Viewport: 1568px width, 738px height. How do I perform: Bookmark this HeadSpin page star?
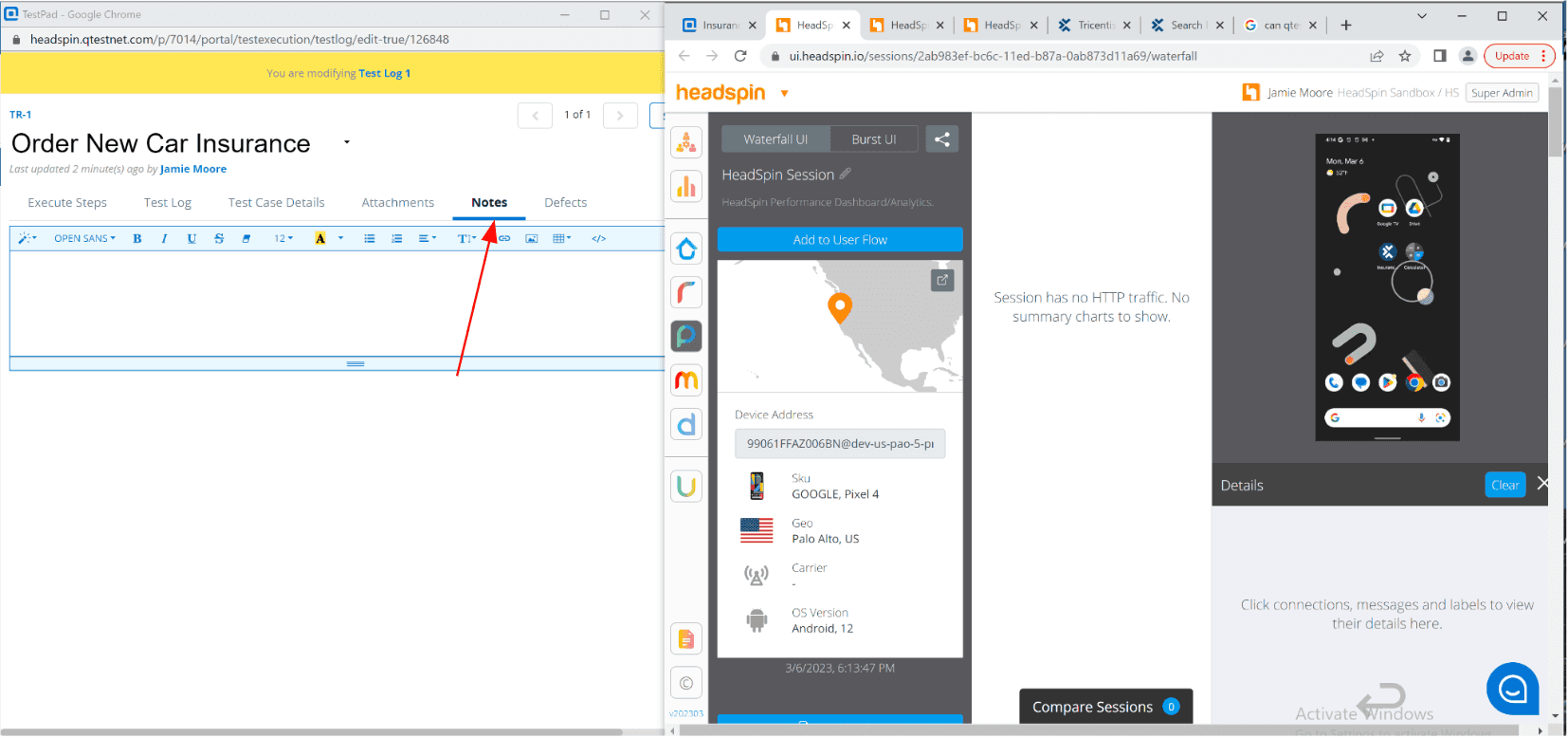pyautogui.click(x=1405, y=56)
